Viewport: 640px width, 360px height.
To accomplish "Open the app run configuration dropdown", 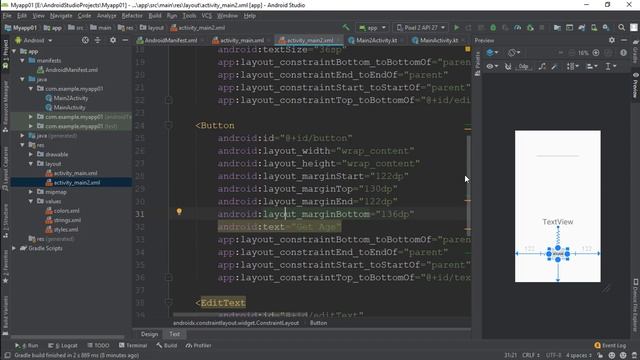I will tap(372, 28).
